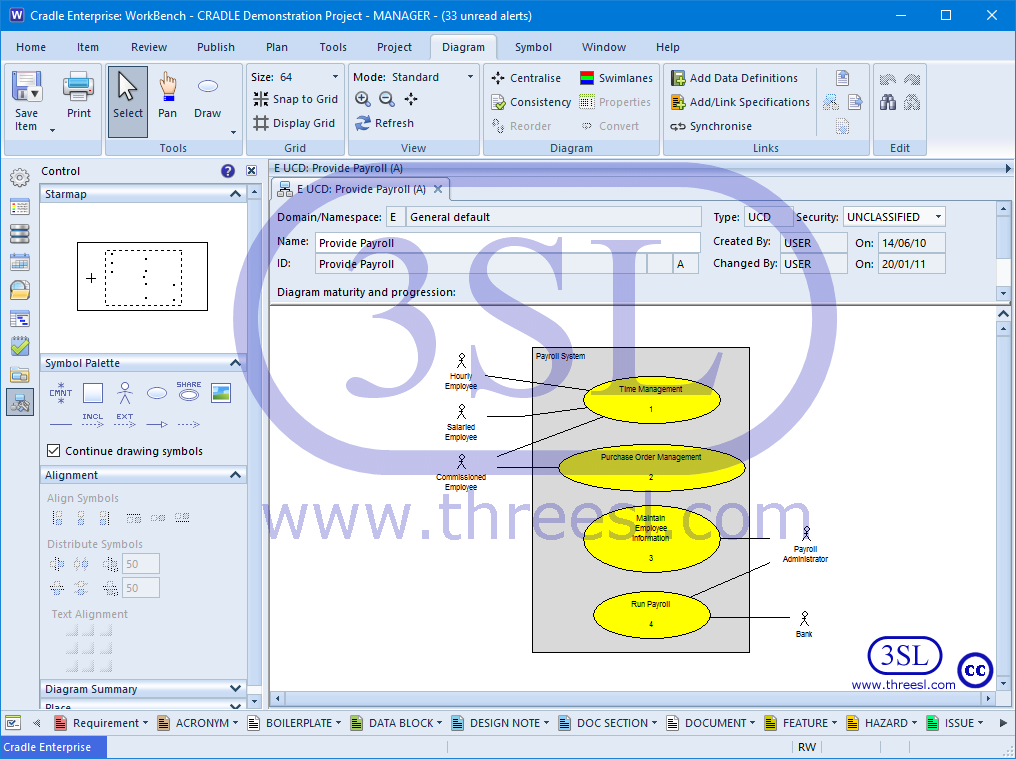Select the Time Management use case
This screenshot has width=1016, height=759.
651,399
